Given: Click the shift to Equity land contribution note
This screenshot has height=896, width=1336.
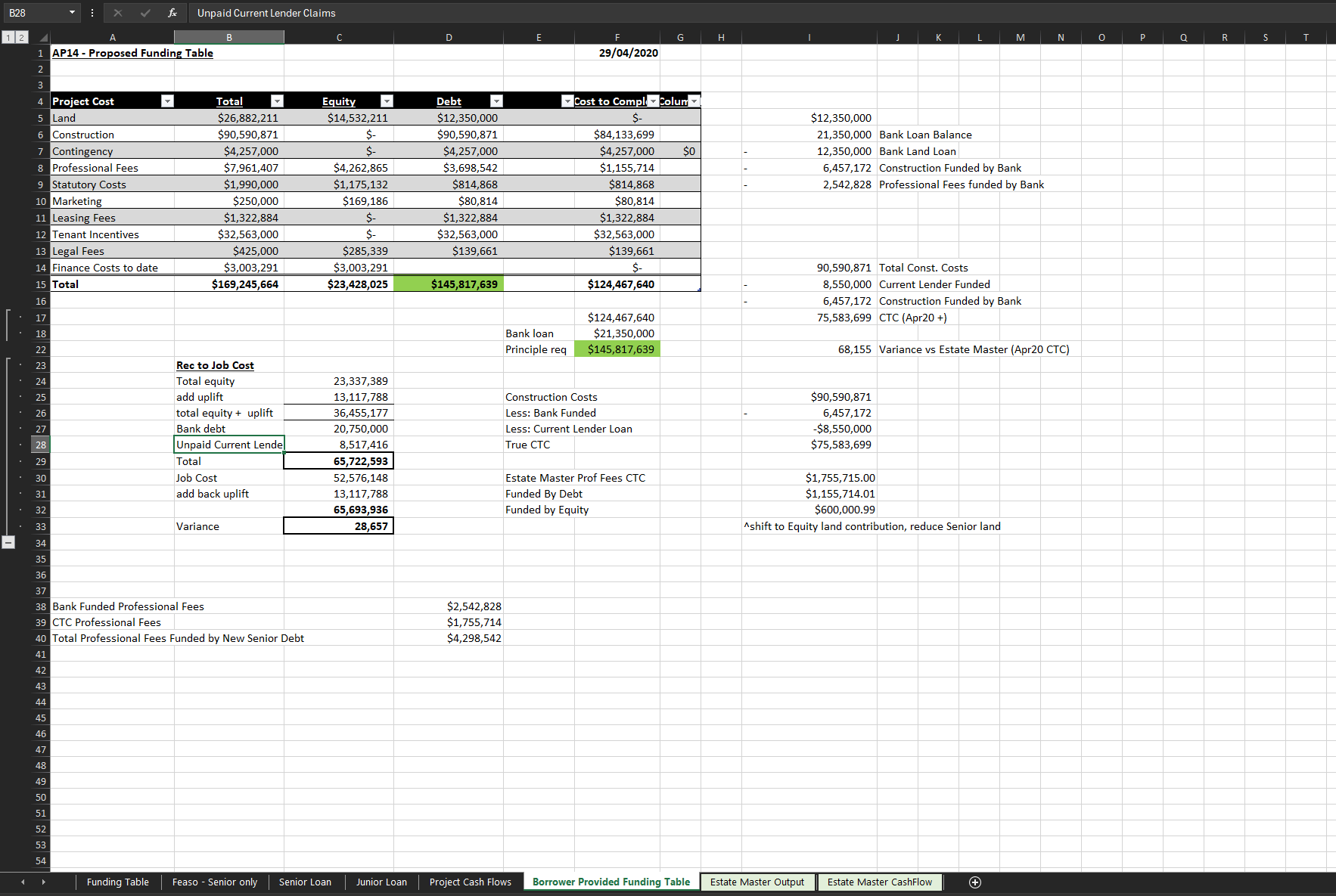Looking at the screenshot, I should pyautogui.click(x=872, y=526).
